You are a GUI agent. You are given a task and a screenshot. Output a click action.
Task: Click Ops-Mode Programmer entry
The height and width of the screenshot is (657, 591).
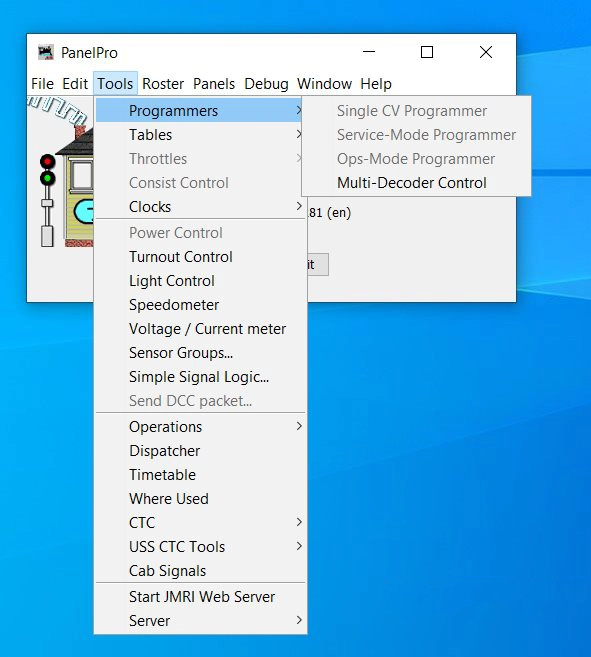[x=416, y=159]
